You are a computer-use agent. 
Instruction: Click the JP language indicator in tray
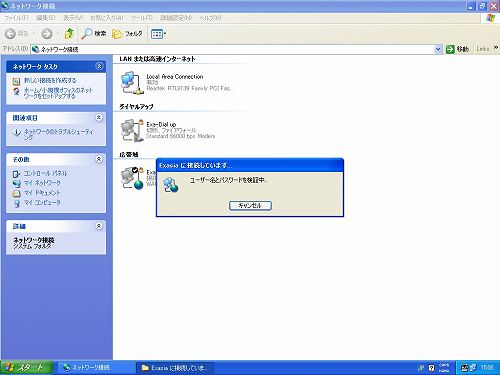click(x=421, y=368)
